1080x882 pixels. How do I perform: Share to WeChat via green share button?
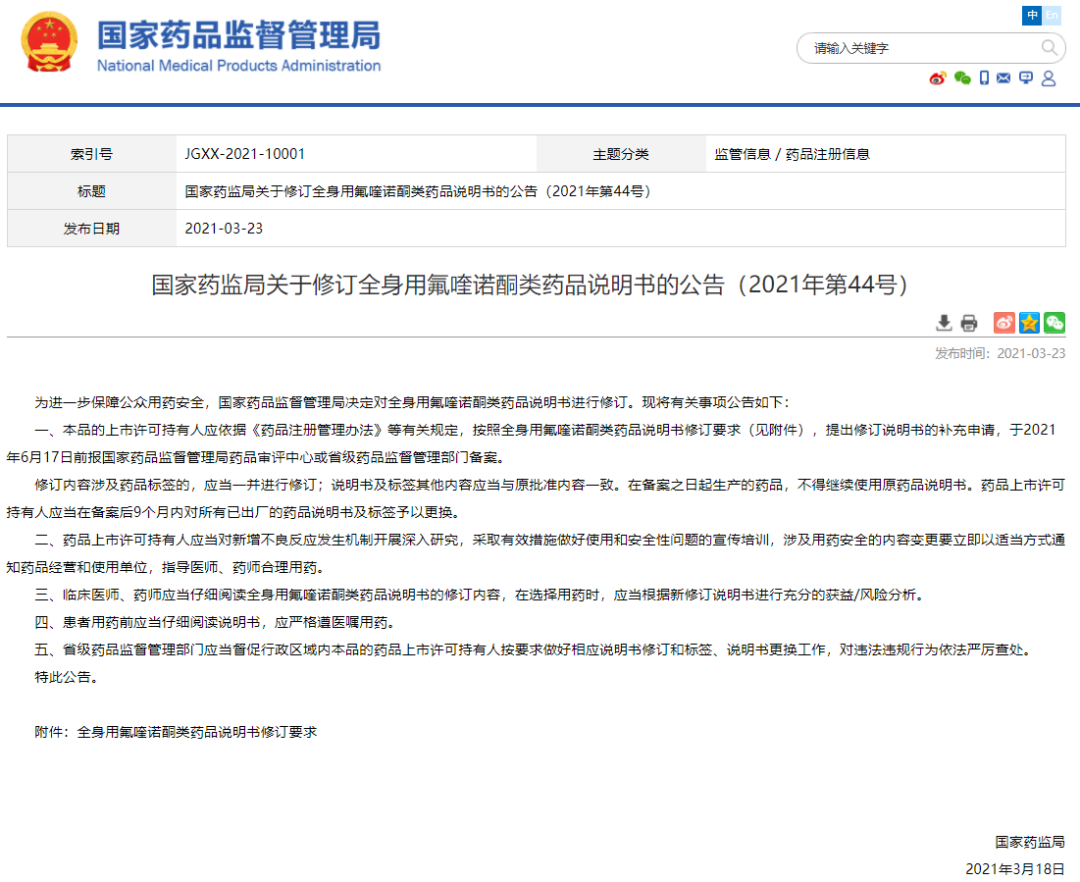1054,323
